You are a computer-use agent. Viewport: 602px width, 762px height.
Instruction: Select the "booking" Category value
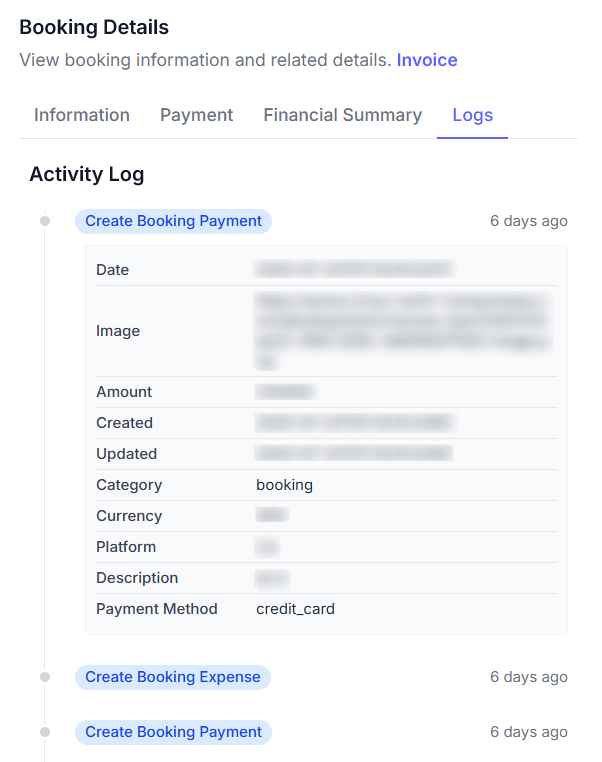(x=284, y=485)
